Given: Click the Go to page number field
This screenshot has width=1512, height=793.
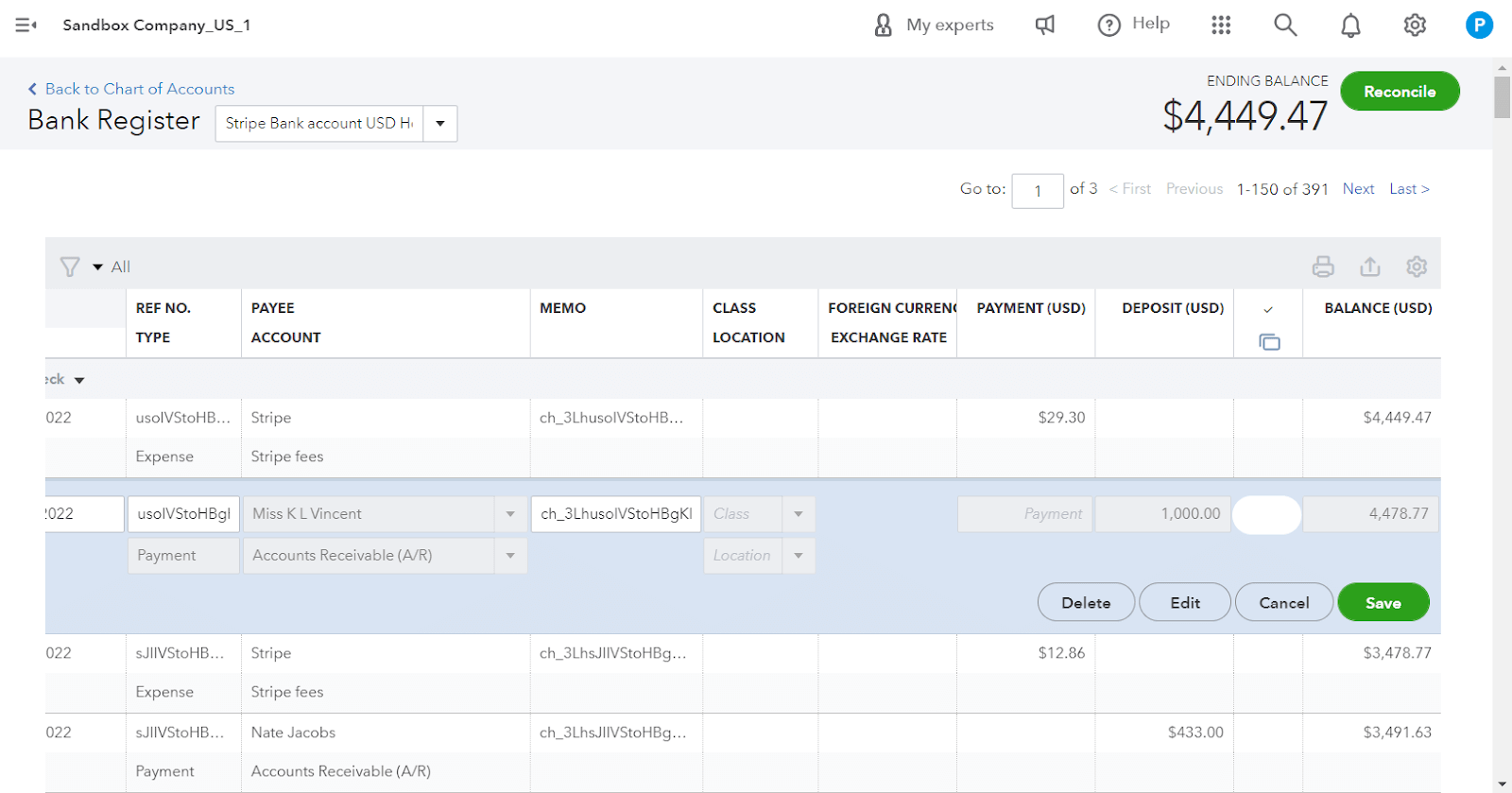Looking at the screenshot, I should click(1038, 191).
